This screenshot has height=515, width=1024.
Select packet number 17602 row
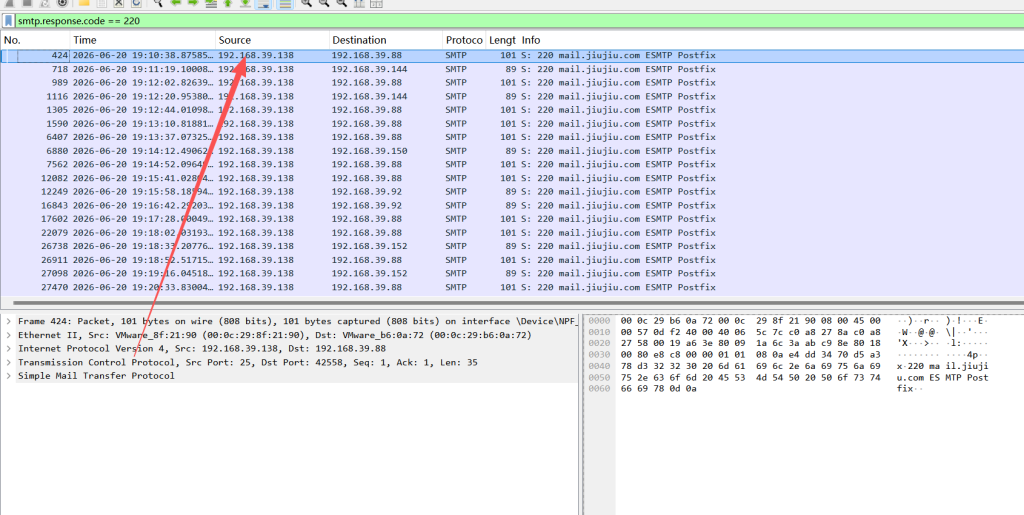[512, 219]
